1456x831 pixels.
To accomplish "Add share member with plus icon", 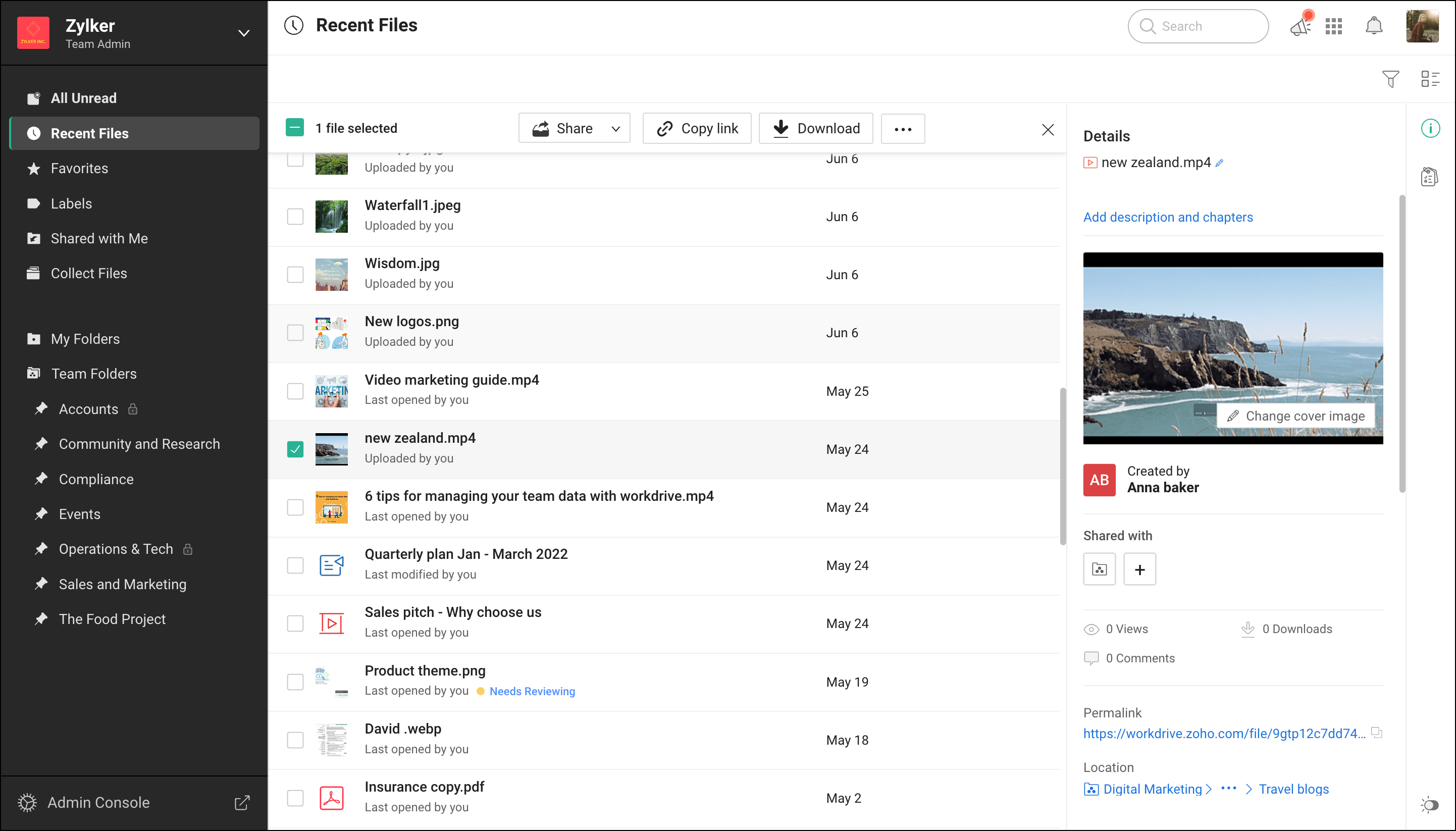I will click(x=1139, y=569).
